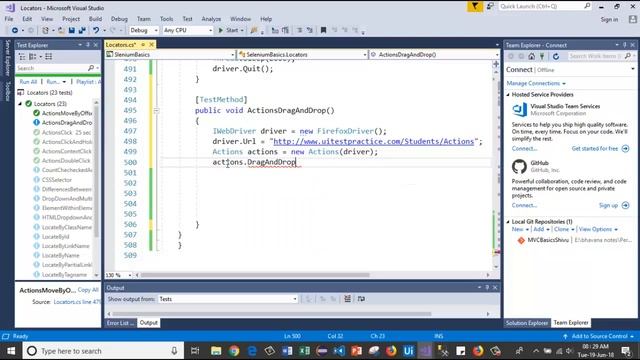Collapse the Local Git Repositories section
The height and width of the screenshot is (360, 640).
508,222
